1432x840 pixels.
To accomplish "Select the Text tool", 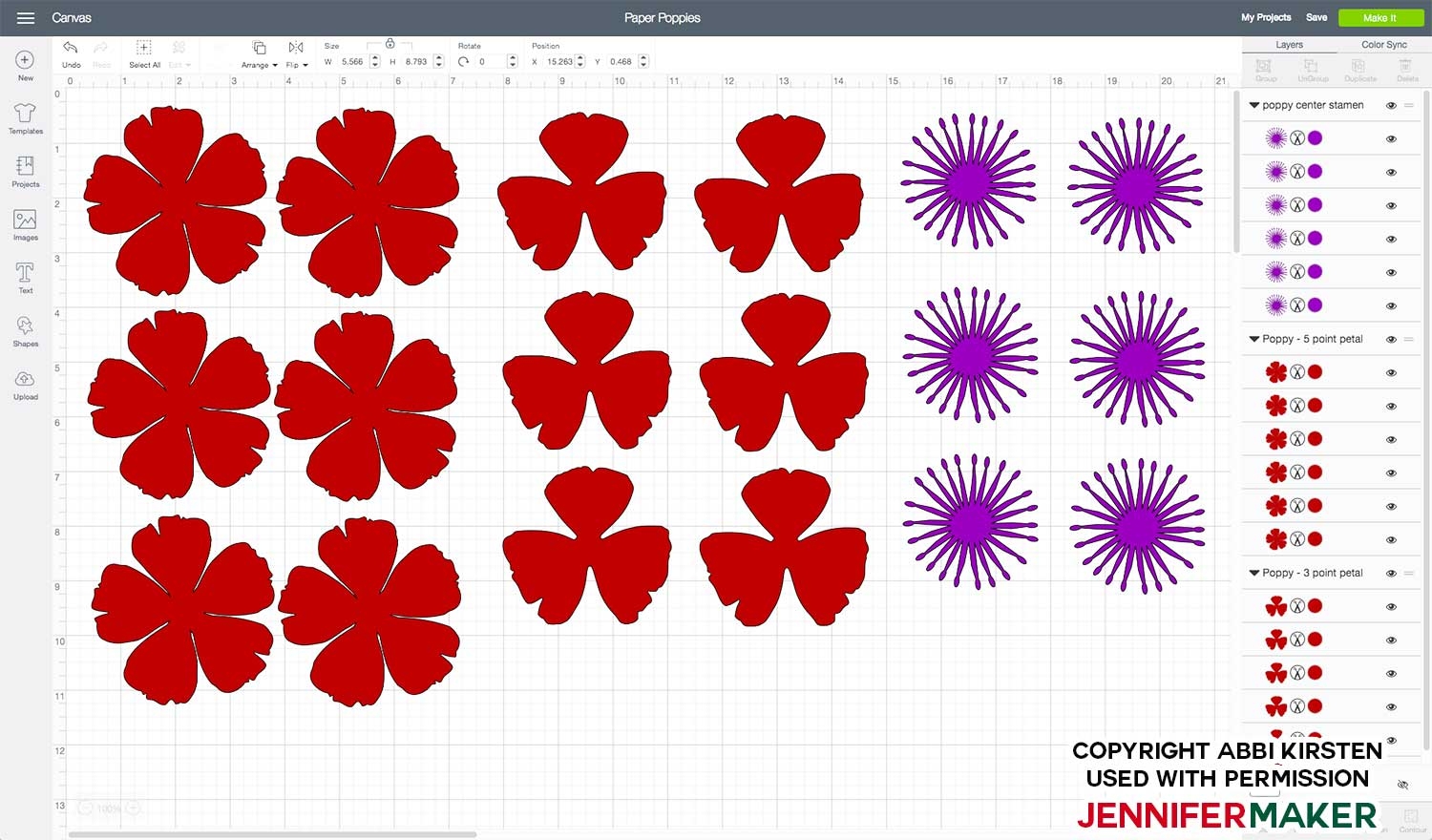I will tap(25, 278).
